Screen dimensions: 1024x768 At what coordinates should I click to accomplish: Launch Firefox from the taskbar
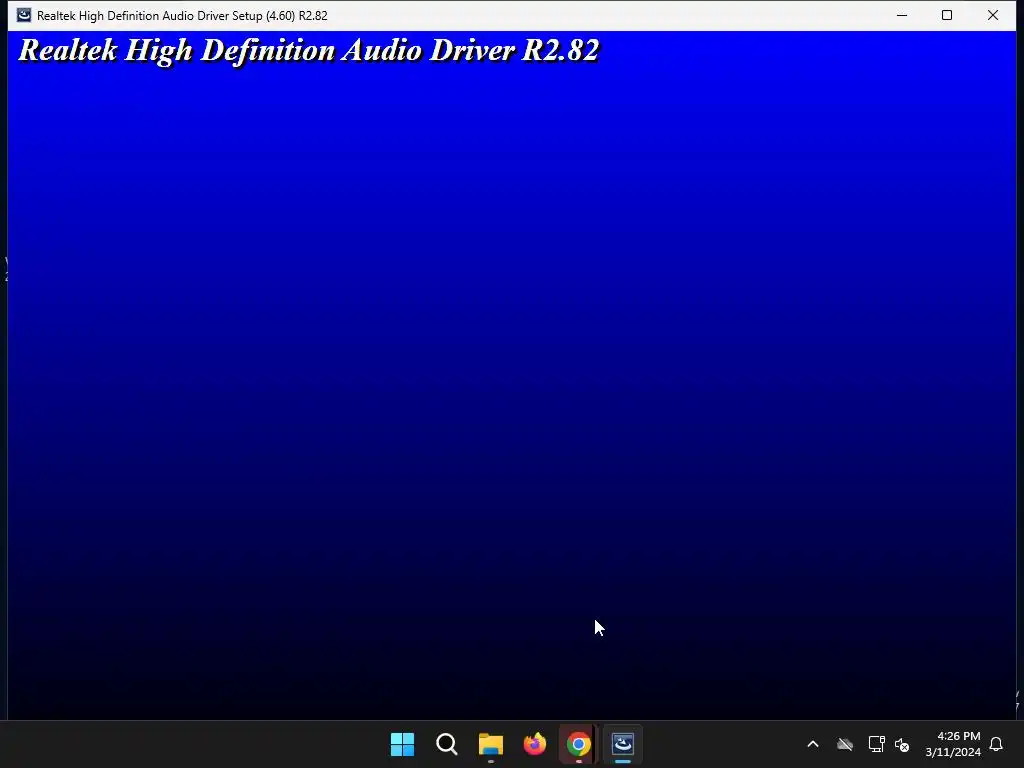click(x=535, y=744)
